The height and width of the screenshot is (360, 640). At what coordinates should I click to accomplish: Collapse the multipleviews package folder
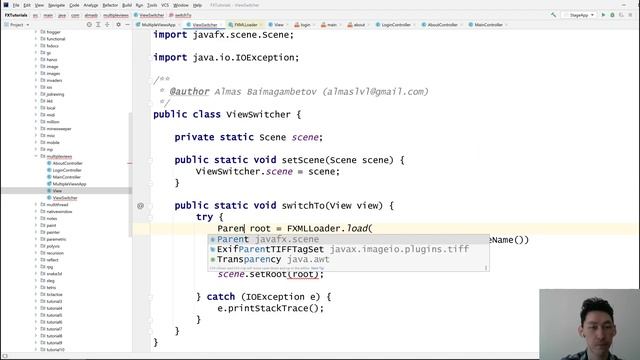tap(36, 156)
